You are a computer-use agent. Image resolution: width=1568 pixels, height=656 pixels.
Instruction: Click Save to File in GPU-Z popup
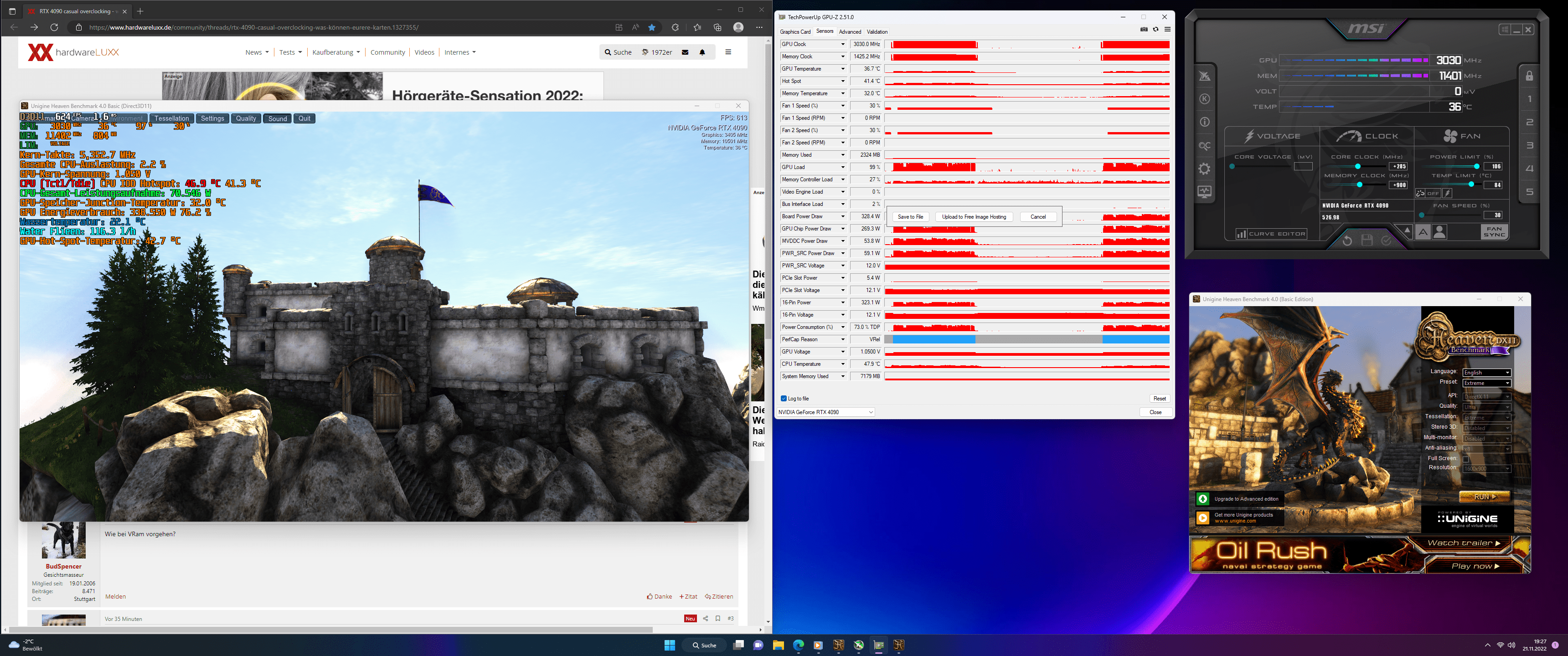(x=910, y=217)
